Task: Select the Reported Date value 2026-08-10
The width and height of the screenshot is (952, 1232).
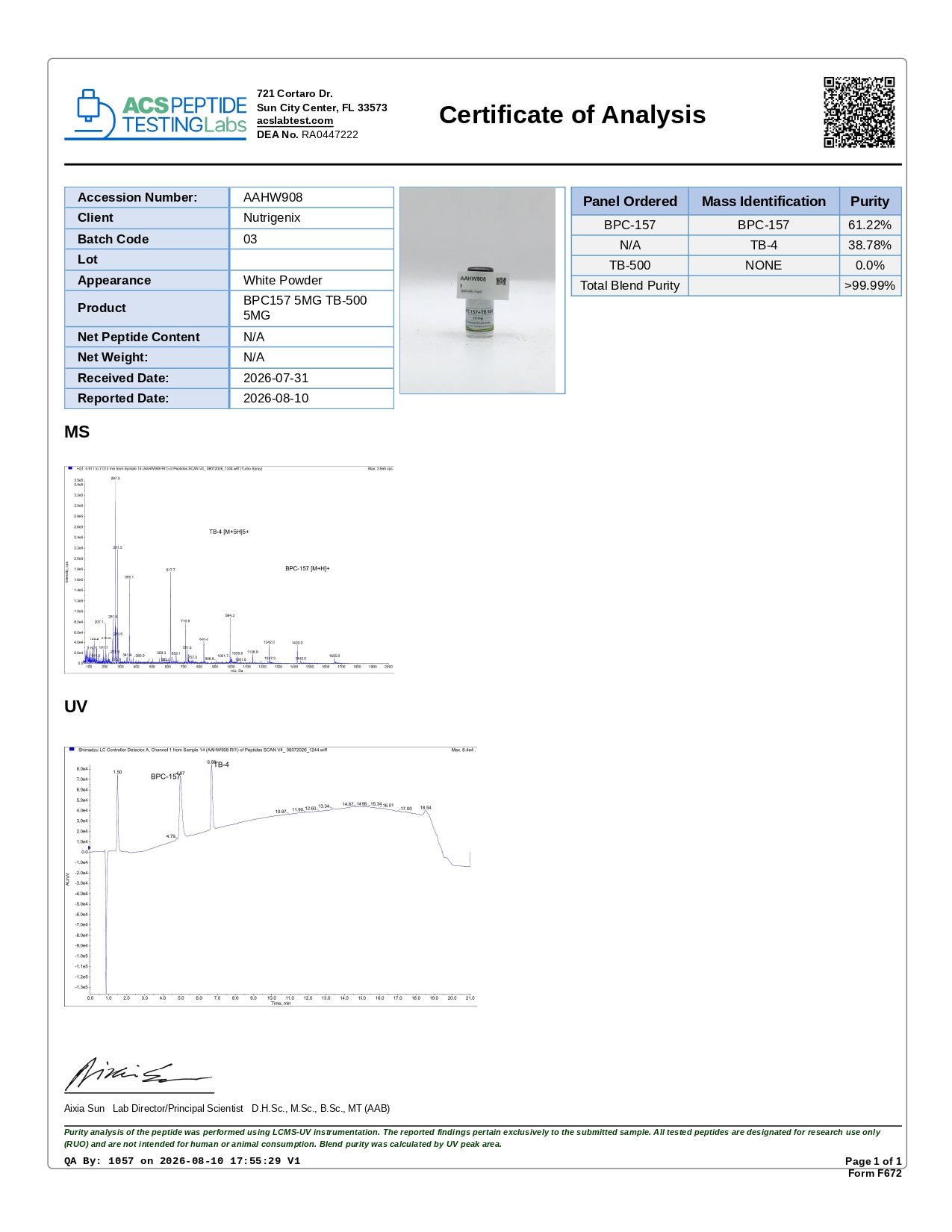Action: (x=276, y=398)
